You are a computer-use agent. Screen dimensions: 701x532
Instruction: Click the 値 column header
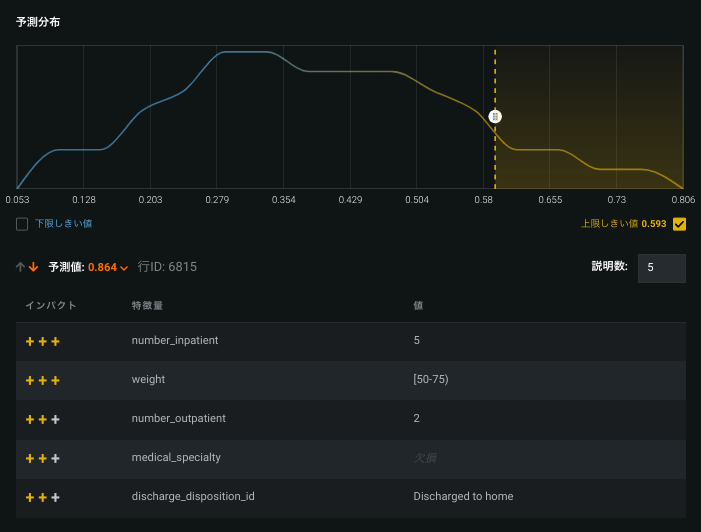418,305
